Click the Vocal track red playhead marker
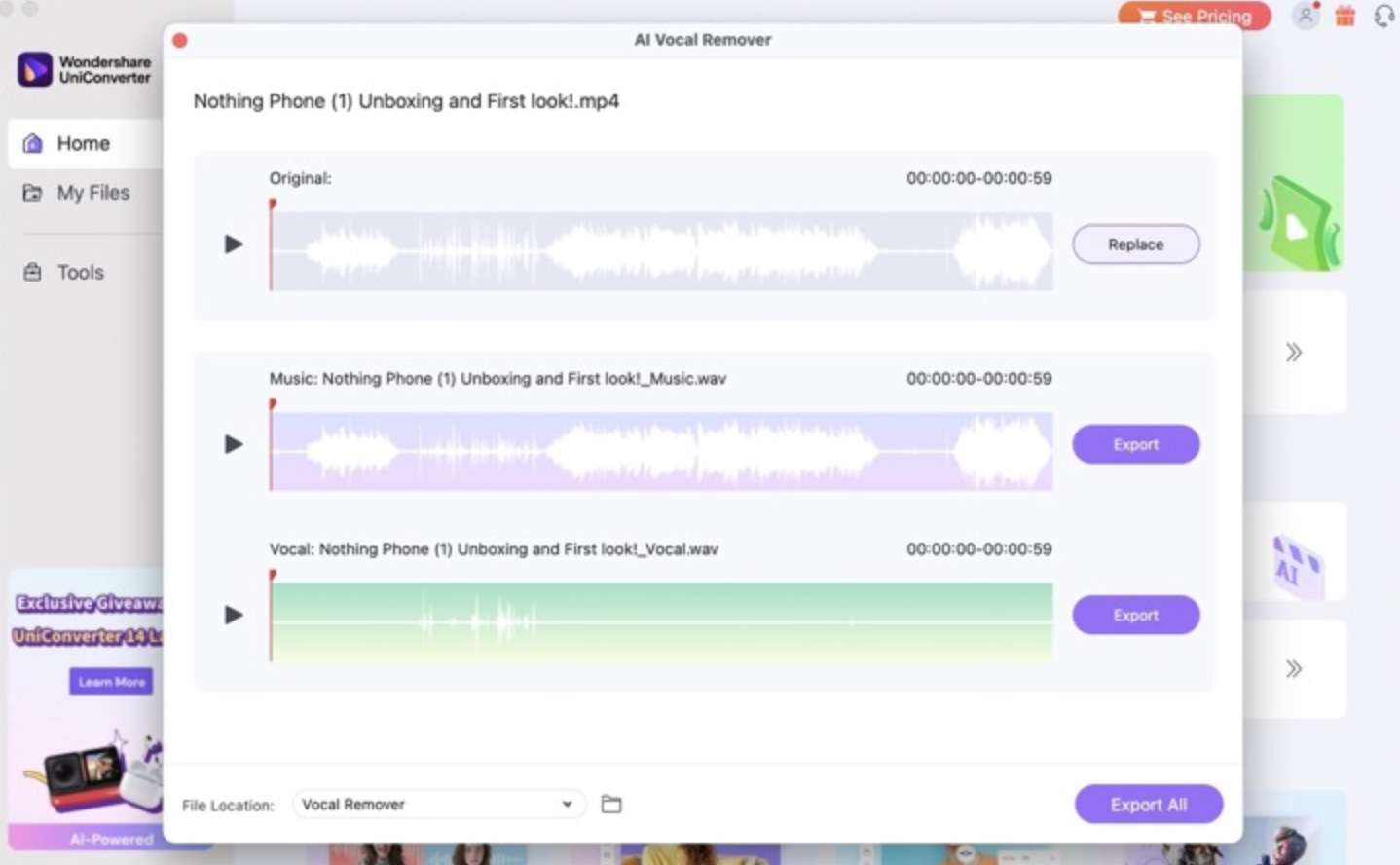Viewport: 1400px width, 865px height. [273, 575]
